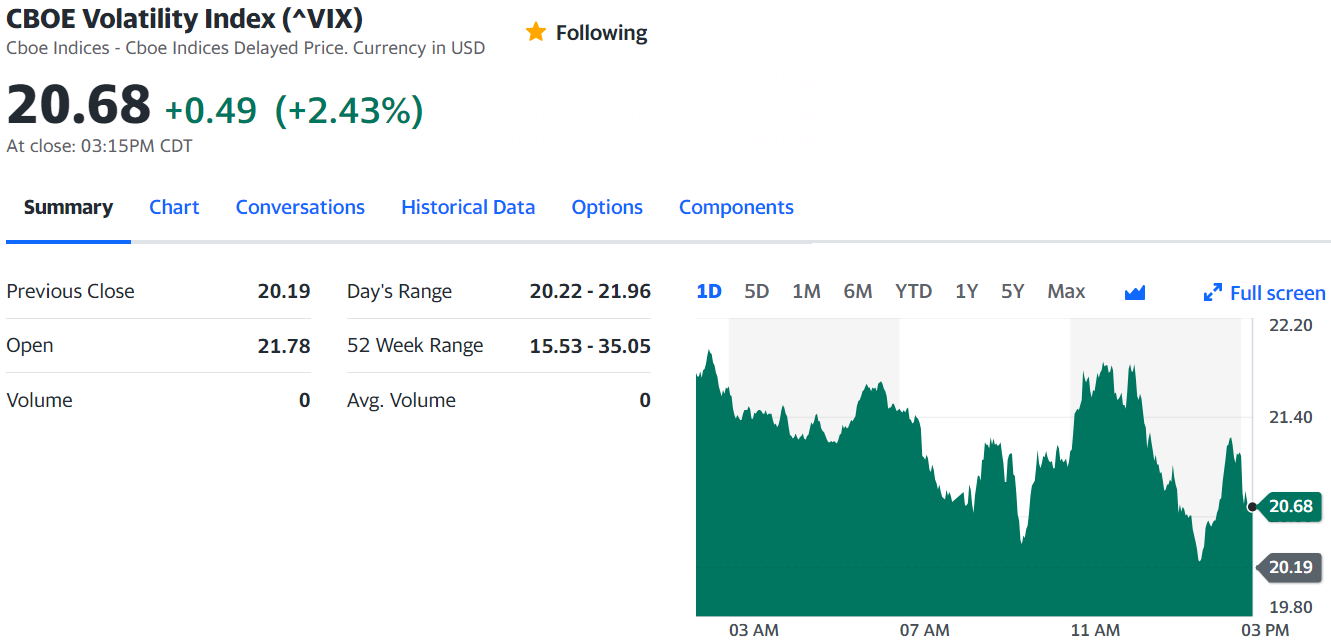
Task: Select the 5D chart range
Action: pos(757,291)
